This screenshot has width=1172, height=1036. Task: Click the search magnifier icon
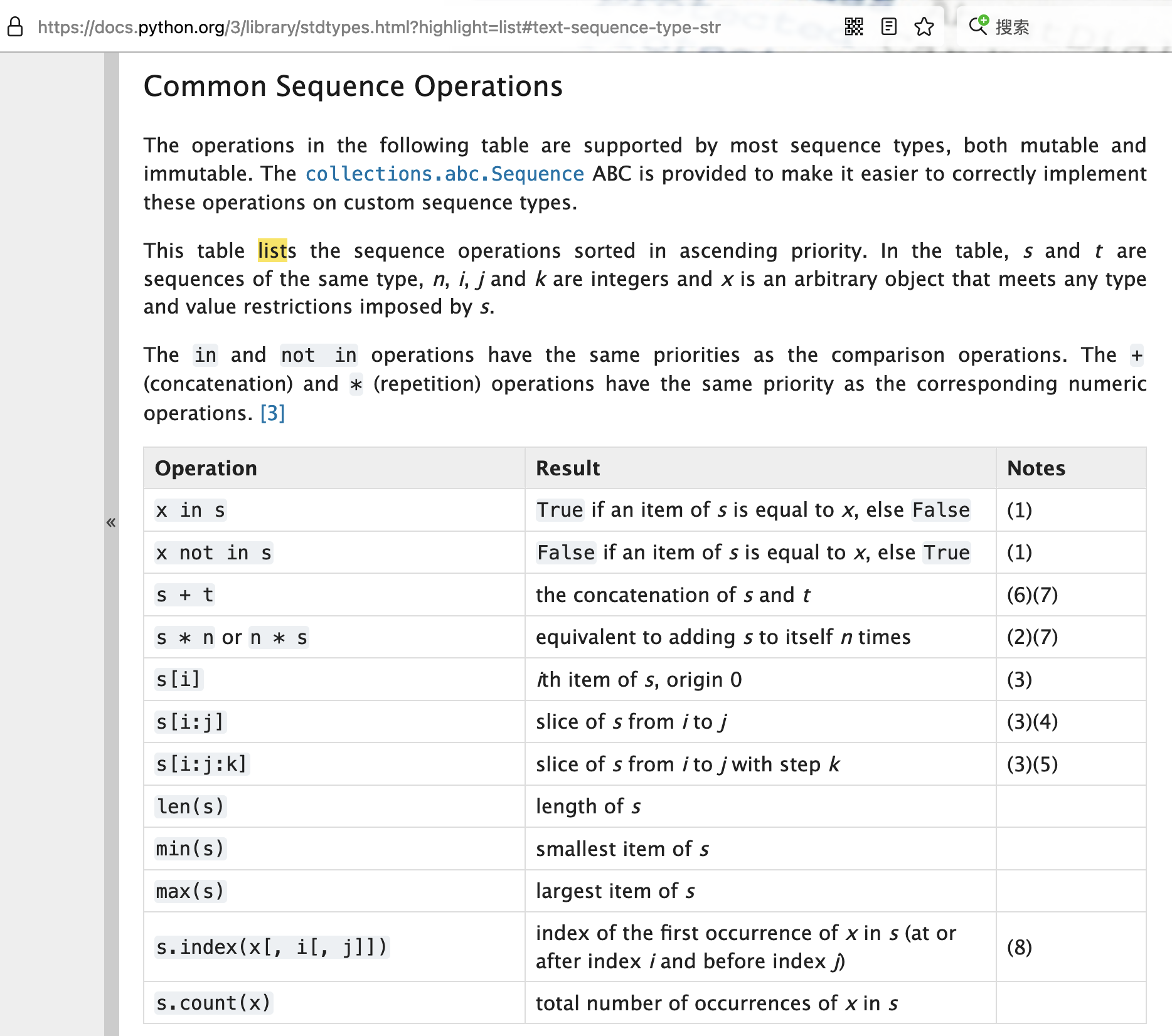click(x=979, y=26)
